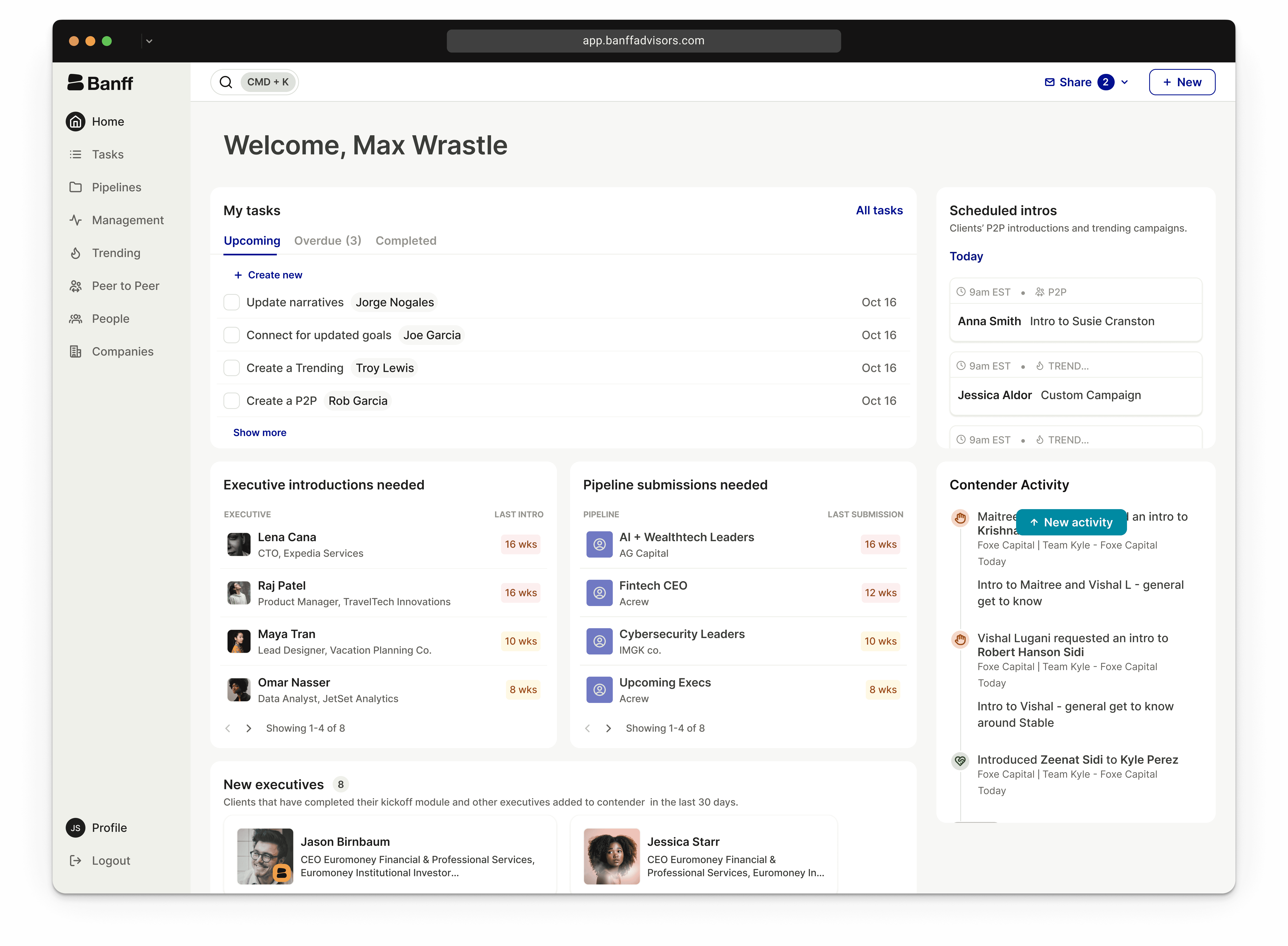
Task: Open Trending via the flame icon
Action: pyautogui.click(x=76, y=253)
